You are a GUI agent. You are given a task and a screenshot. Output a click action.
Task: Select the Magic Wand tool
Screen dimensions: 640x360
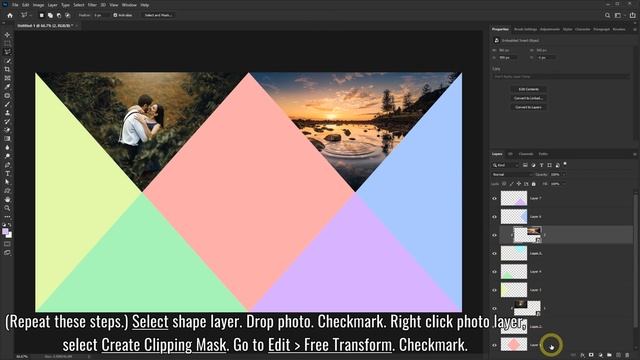[x=7, y=61]
